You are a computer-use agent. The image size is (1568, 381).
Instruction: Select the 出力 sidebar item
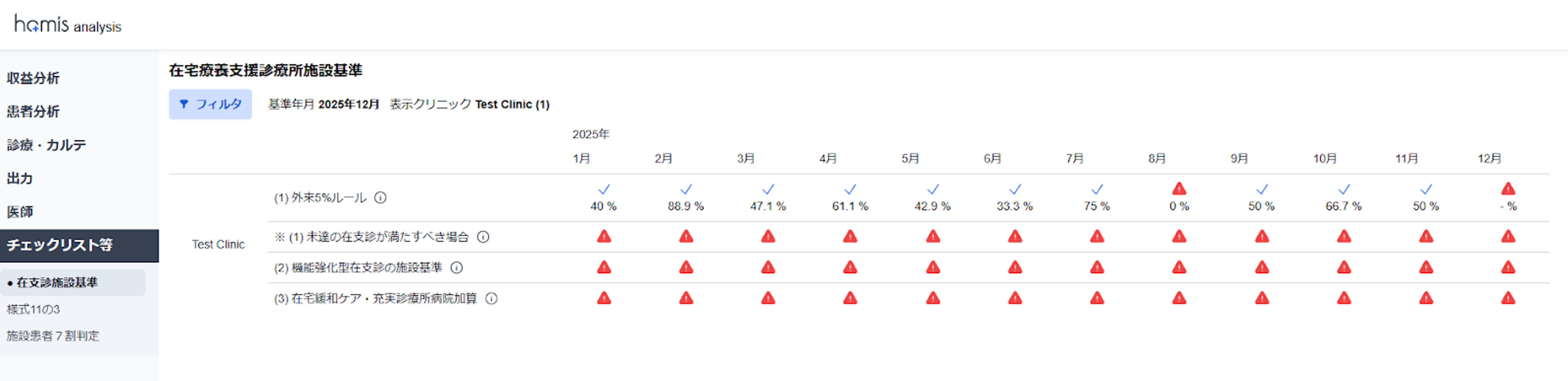click(20, 178)
